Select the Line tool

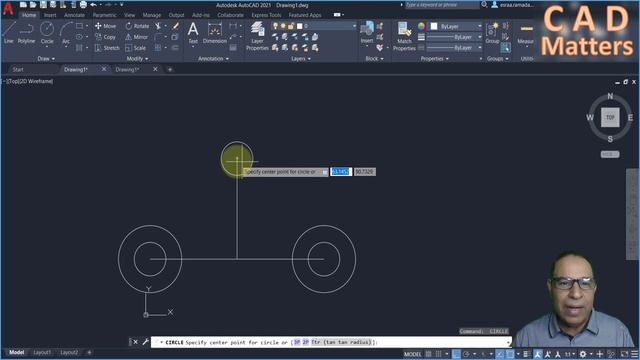(9, 32)
